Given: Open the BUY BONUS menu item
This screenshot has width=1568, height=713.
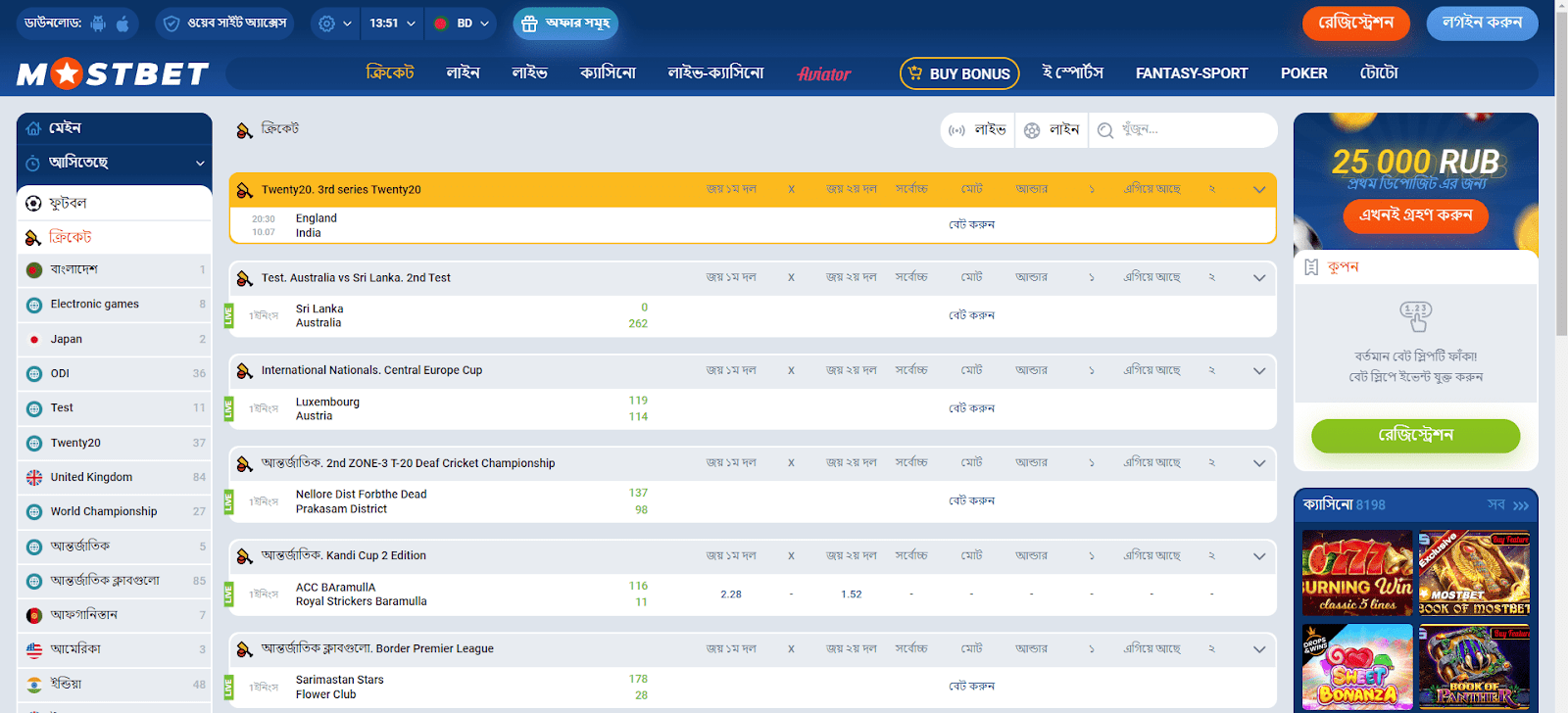Looking at the screenshot, I should click(x=959, y=73).
